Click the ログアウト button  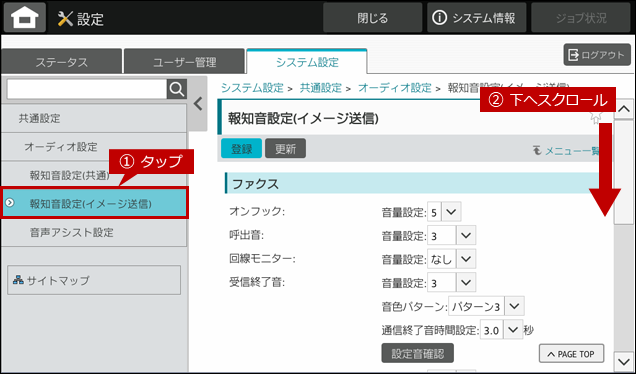coord(597,55)
